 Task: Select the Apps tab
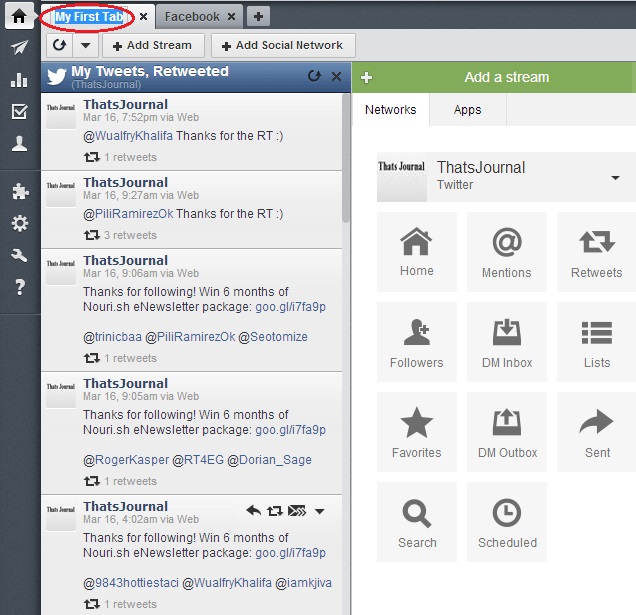[467, 110]
